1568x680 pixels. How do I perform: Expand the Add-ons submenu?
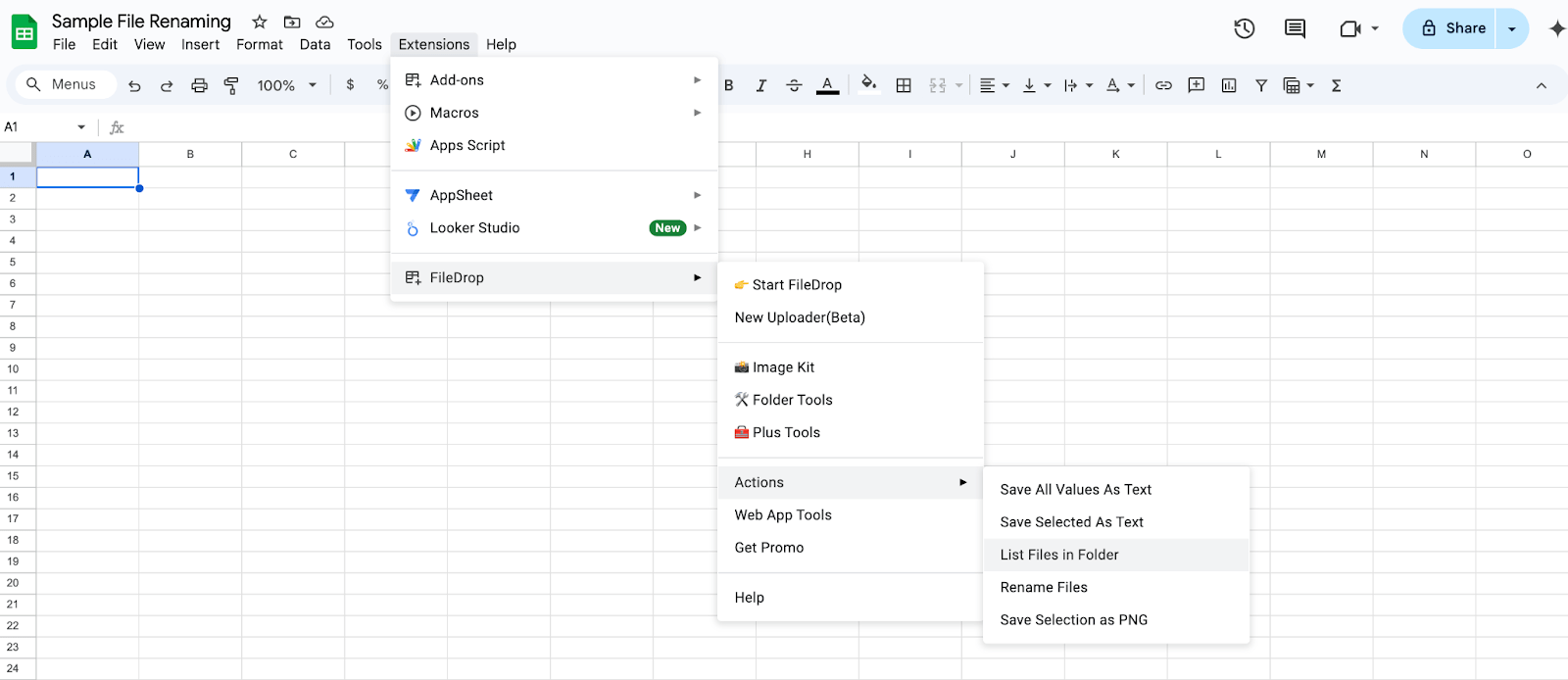pos(554,80)
